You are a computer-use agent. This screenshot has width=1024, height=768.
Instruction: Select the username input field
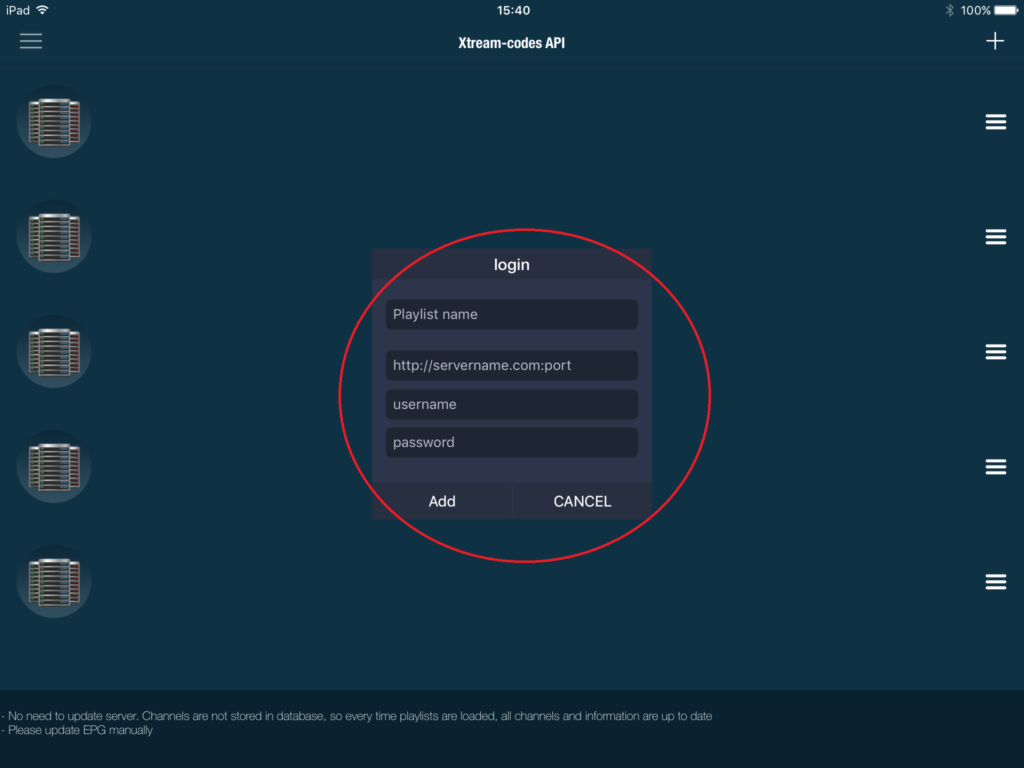pos(511,404)
